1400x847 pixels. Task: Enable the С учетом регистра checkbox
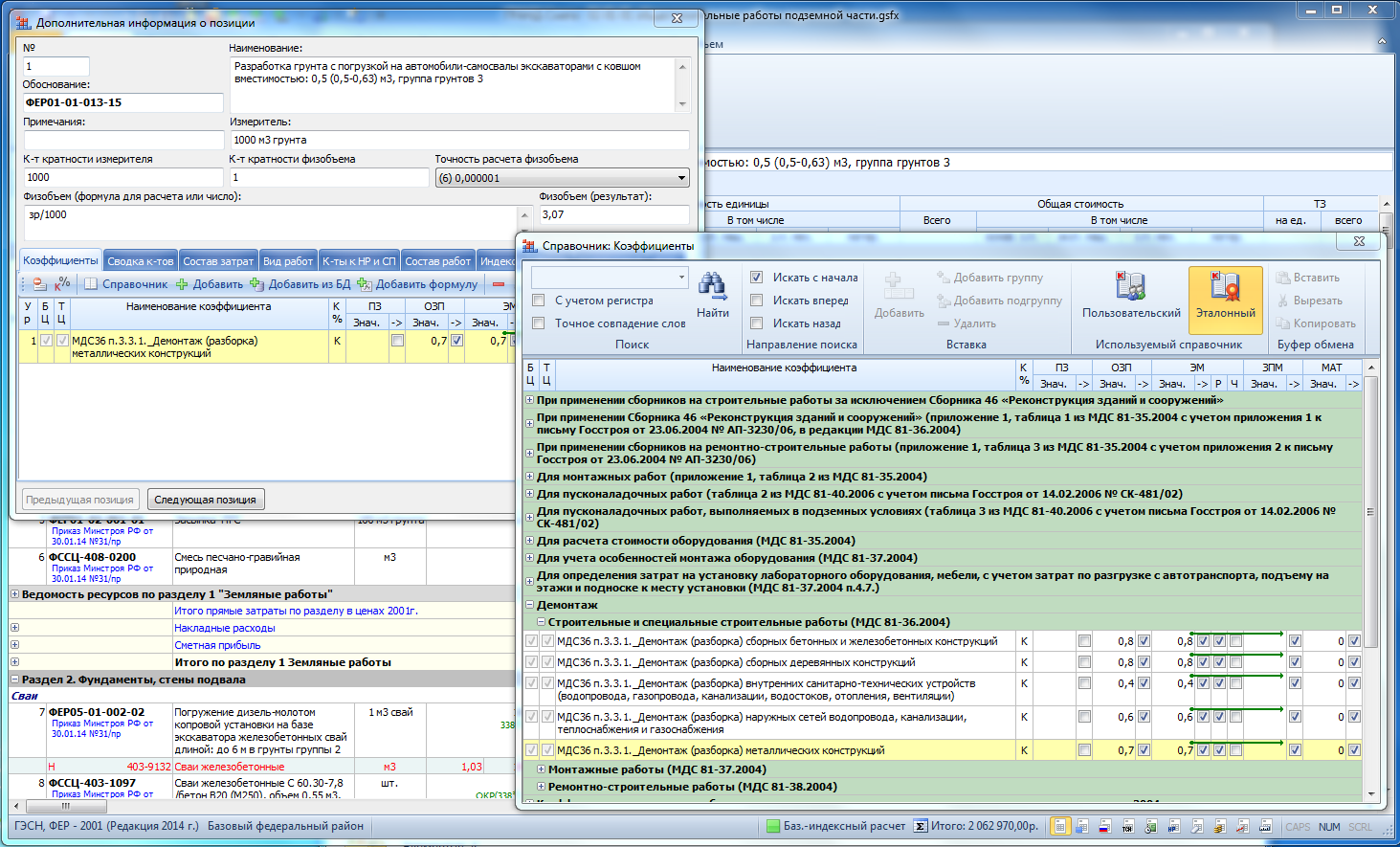tap(539, 301)
